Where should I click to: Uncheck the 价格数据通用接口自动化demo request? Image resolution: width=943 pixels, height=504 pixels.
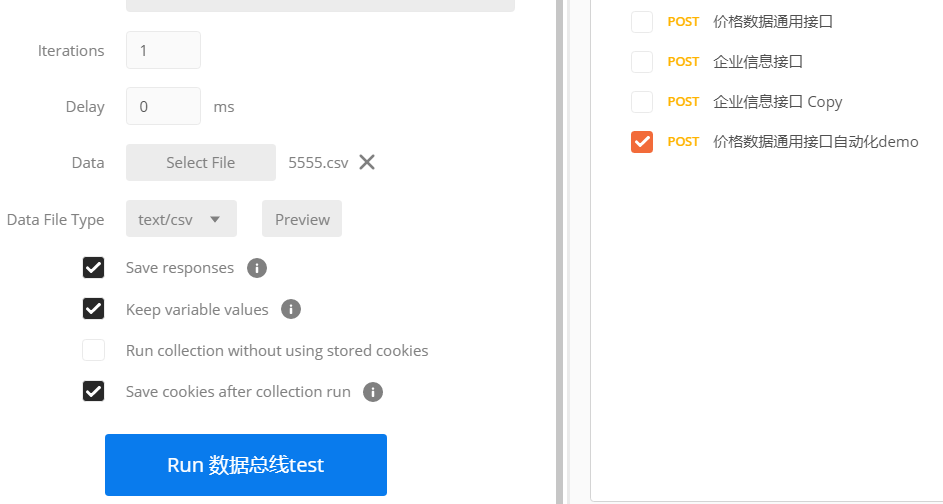(642, 142)
